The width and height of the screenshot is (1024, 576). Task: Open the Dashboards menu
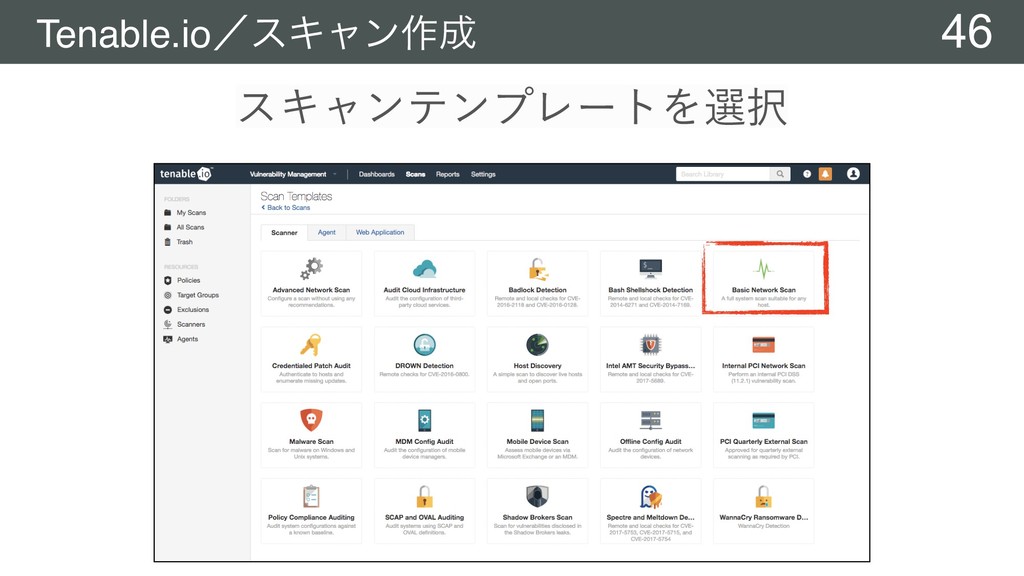pyautogui.click(x=377, y=174)
